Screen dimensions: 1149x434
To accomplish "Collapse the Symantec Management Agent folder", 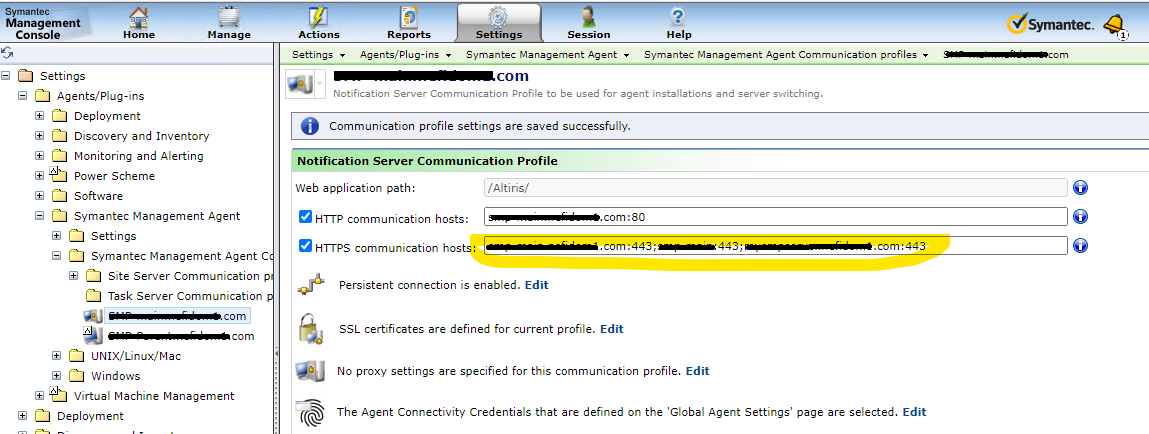I will pyautogui.click(x=40, y=216).
